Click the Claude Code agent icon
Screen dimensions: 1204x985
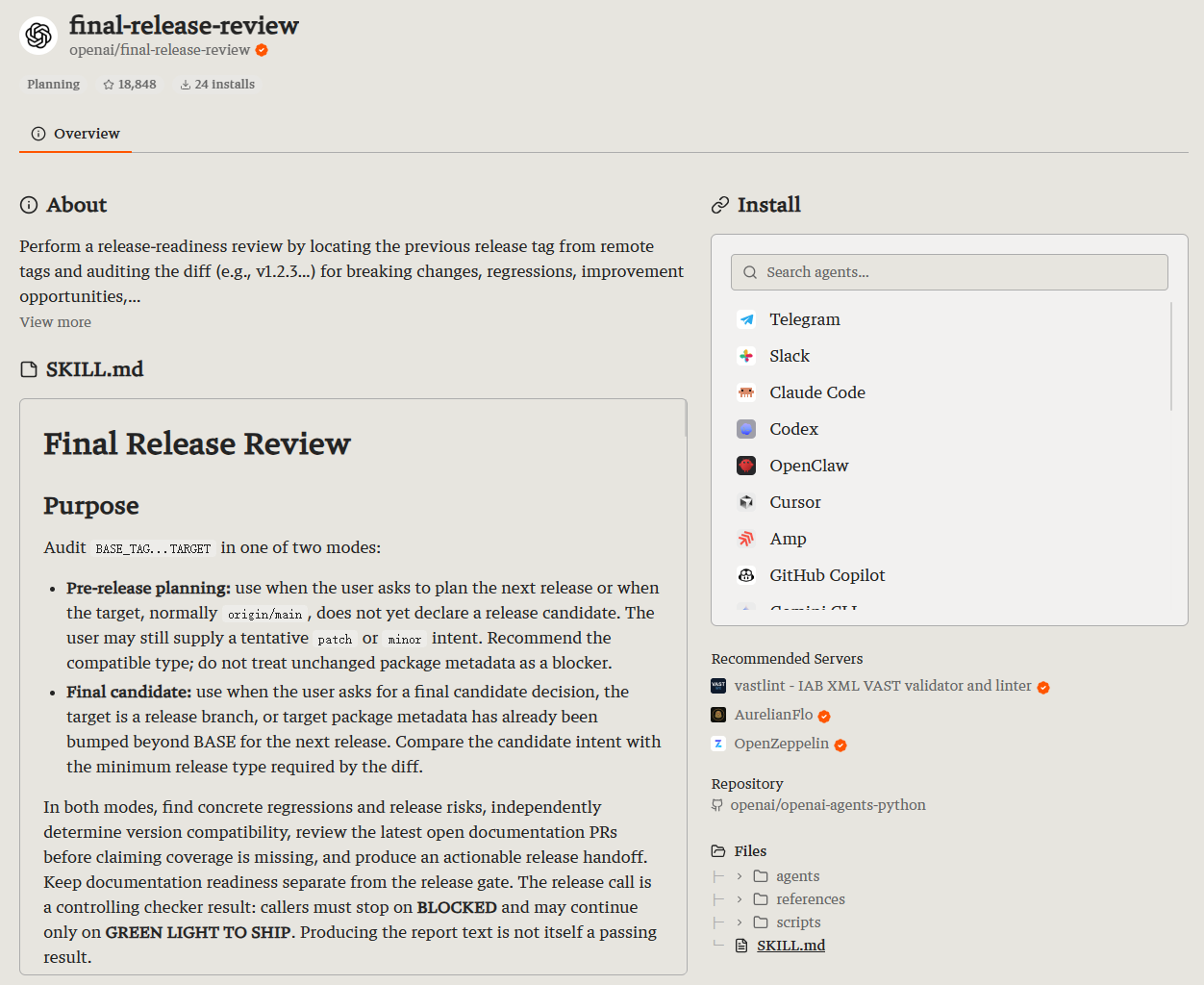[746, 392]
